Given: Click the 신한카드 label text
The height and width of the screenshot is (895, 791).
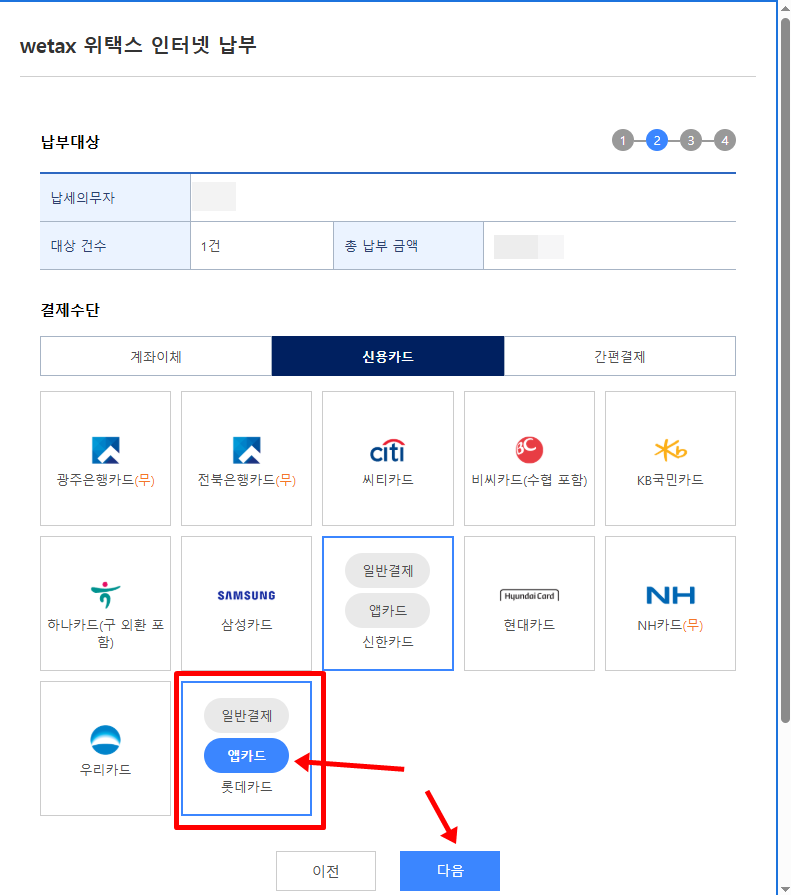Looking at the screenshot, I should [x=388, y=642].
